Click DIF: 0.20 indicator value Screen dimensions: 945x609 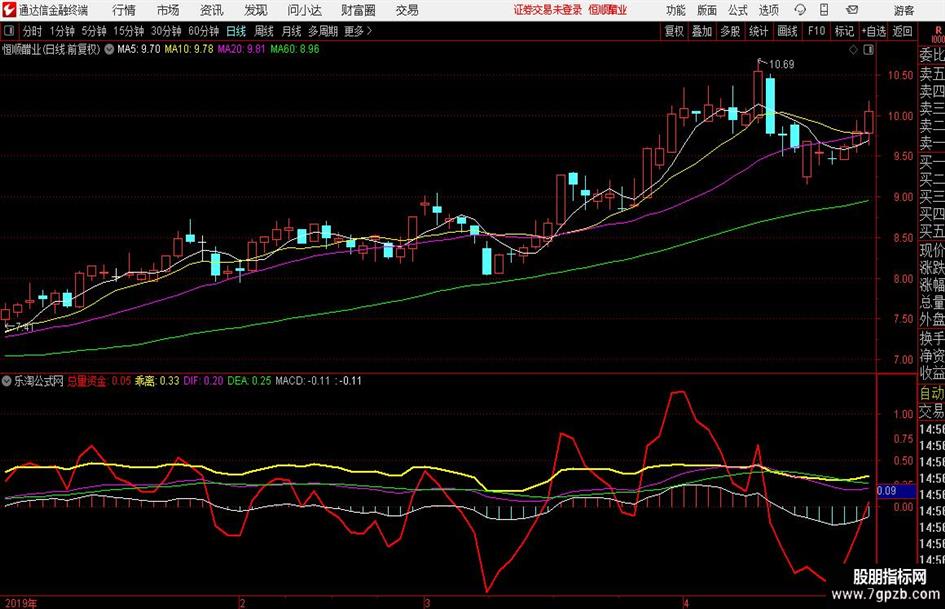click(203, 381)
